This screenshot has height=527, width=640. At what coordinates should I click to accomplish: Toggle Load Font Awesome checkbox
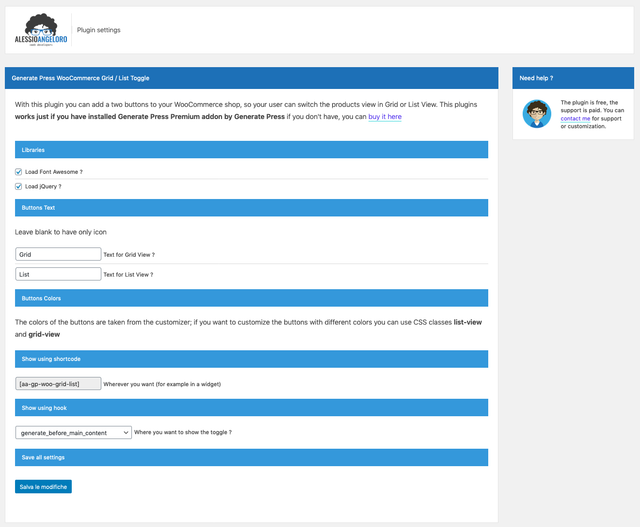click(x=18, y=172)
